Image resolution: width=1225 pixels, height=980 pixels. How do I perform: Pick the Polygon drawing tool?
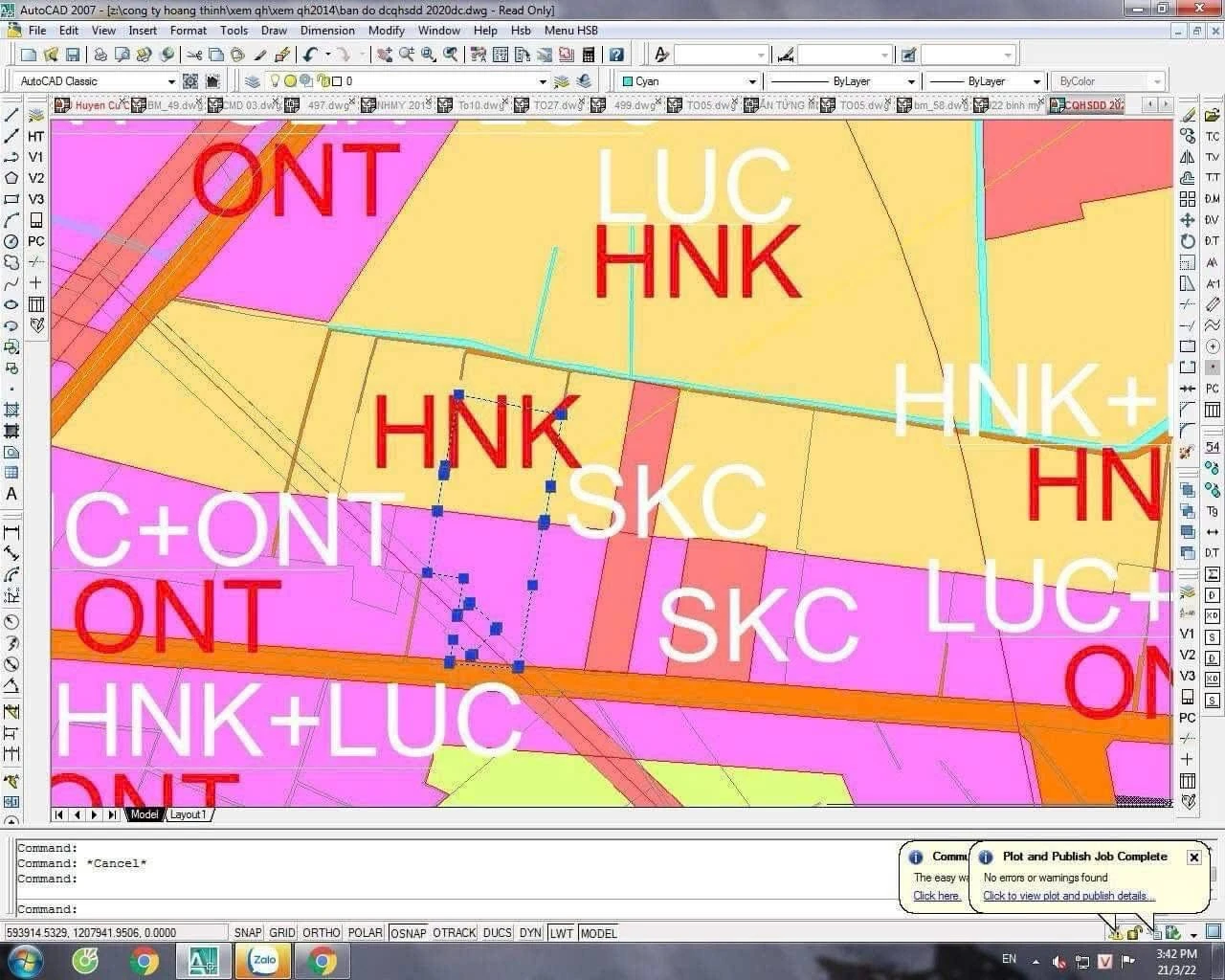coord(11,178)
